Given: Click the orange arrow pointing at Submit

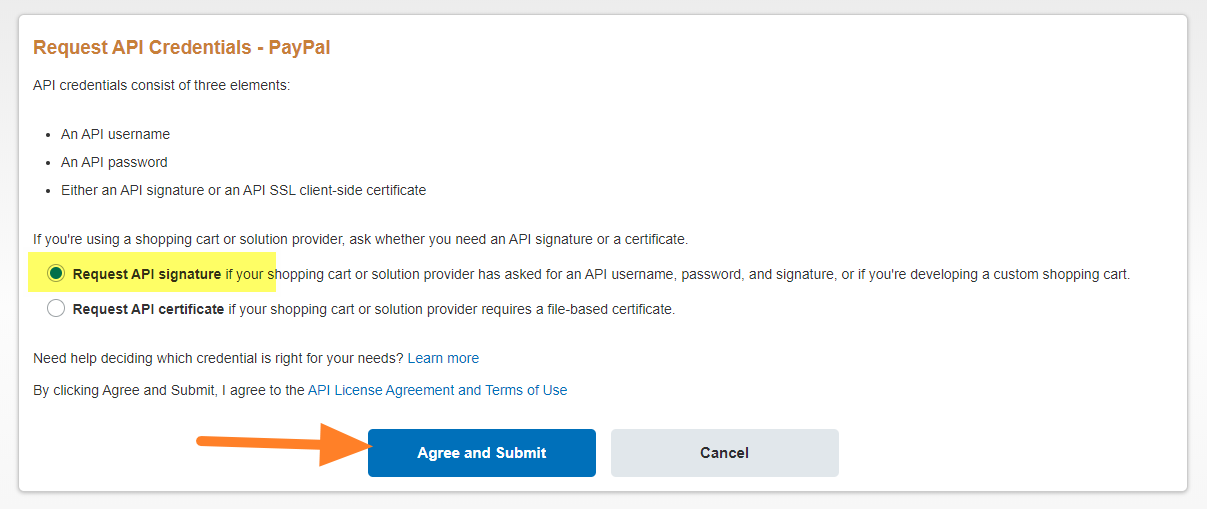Looking at the screenshot, I should (x=280, y=444).
